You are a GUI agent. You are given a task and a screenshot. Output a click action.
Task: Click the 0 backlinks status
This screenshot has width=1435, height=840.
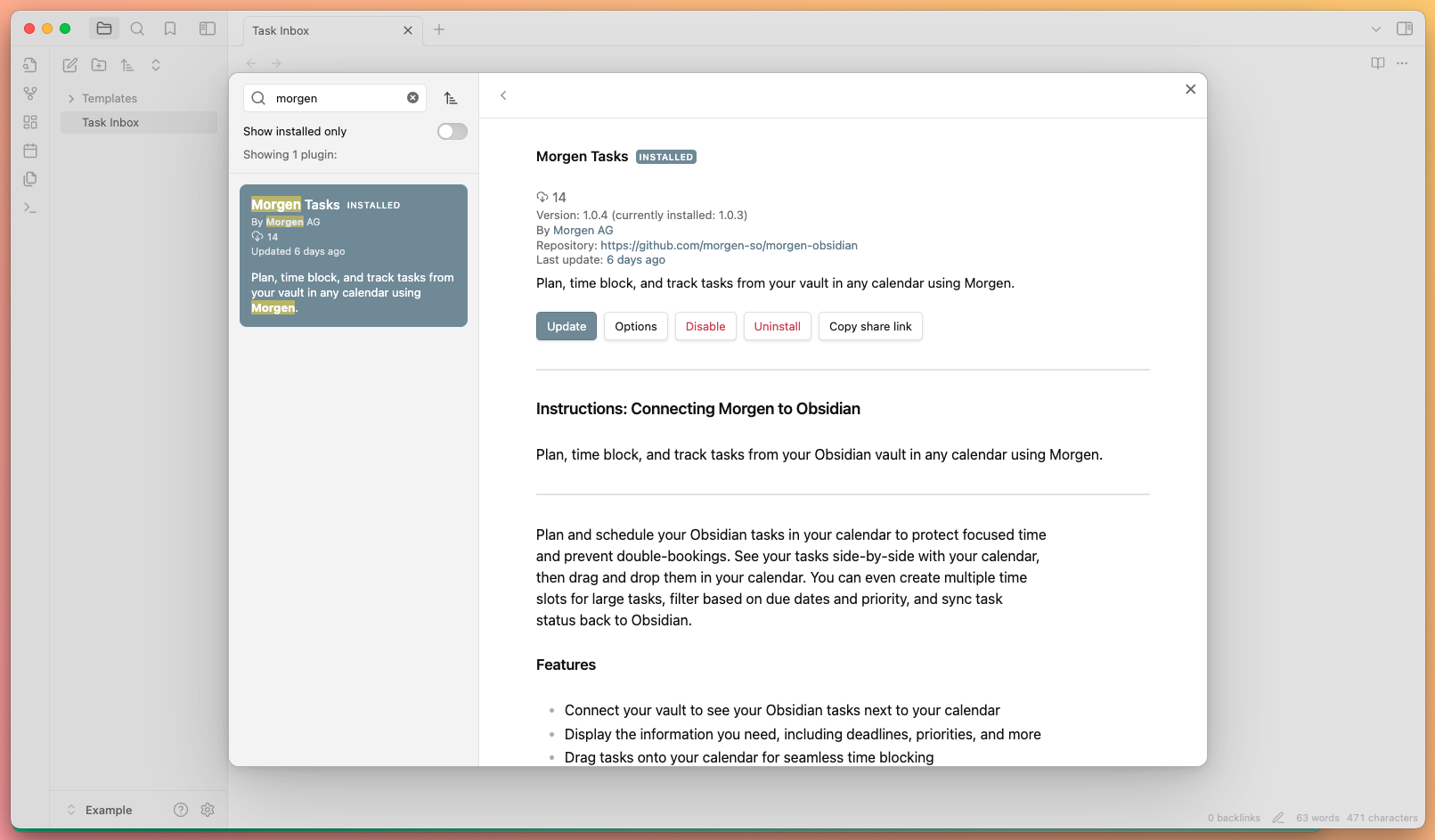[1234, 818]
